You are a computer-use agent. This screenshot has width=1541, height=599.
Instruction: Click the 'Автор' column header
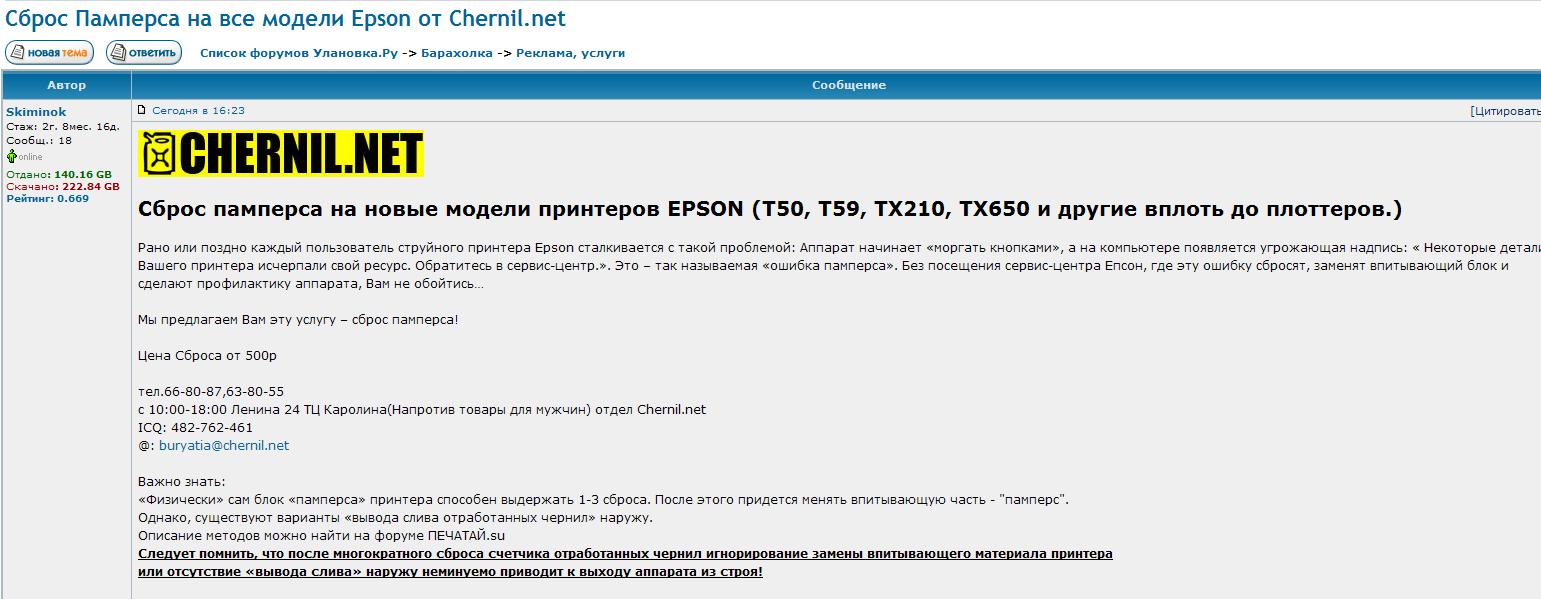pos(67,85)
